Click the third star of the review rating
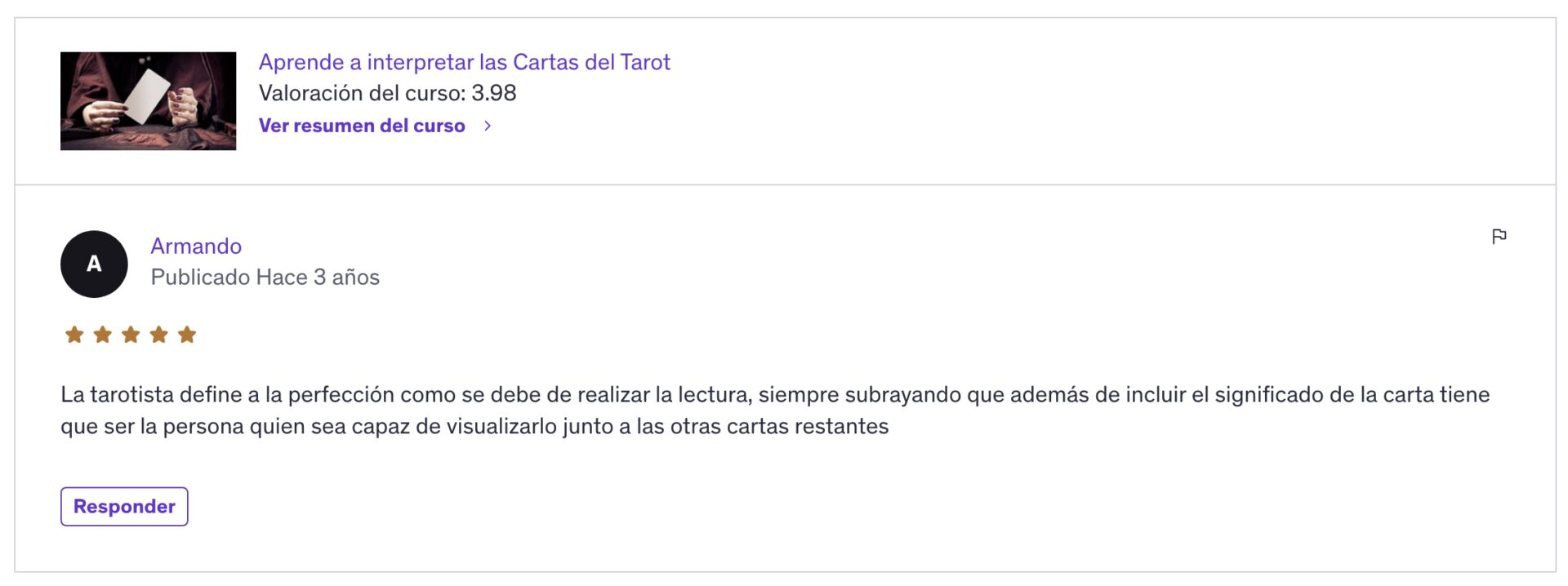This screenshot has height=586, width=1568. 131,335
